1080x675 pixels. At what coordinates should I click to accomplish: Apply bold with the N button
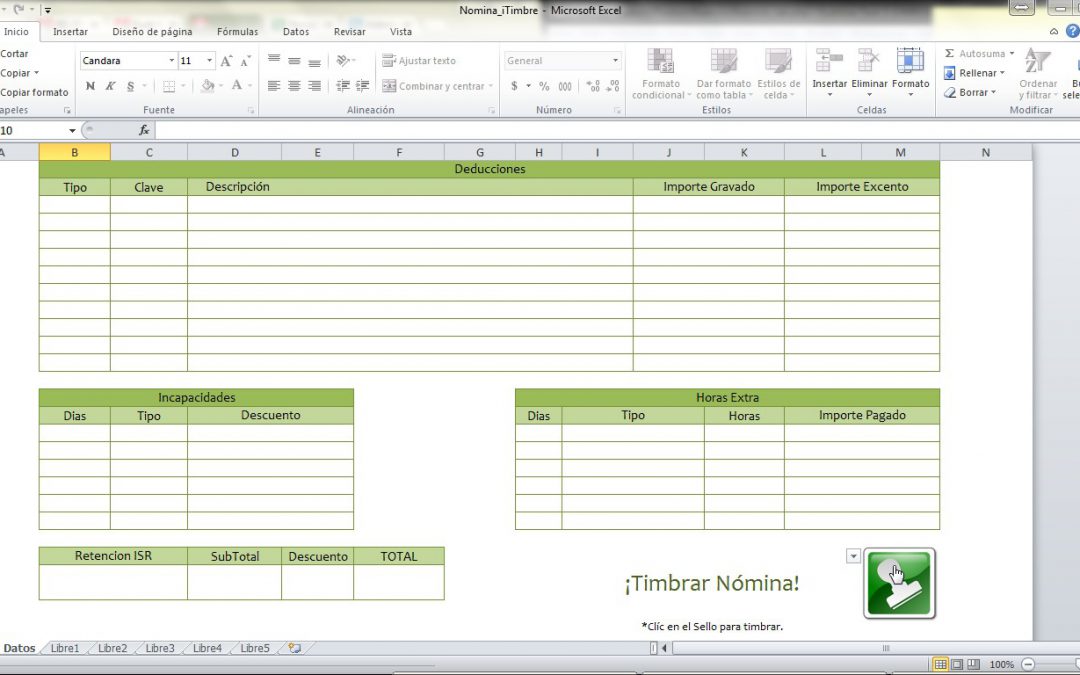tap(91, 86)
